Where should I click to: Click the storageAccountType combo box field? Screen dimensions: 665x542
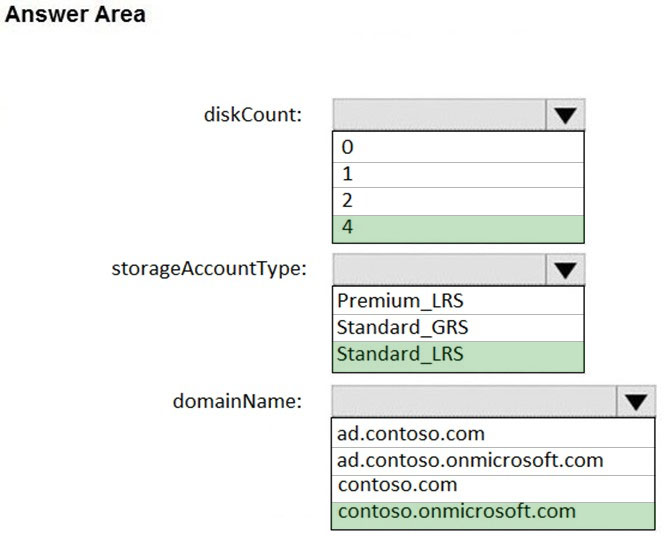point(439,270)
